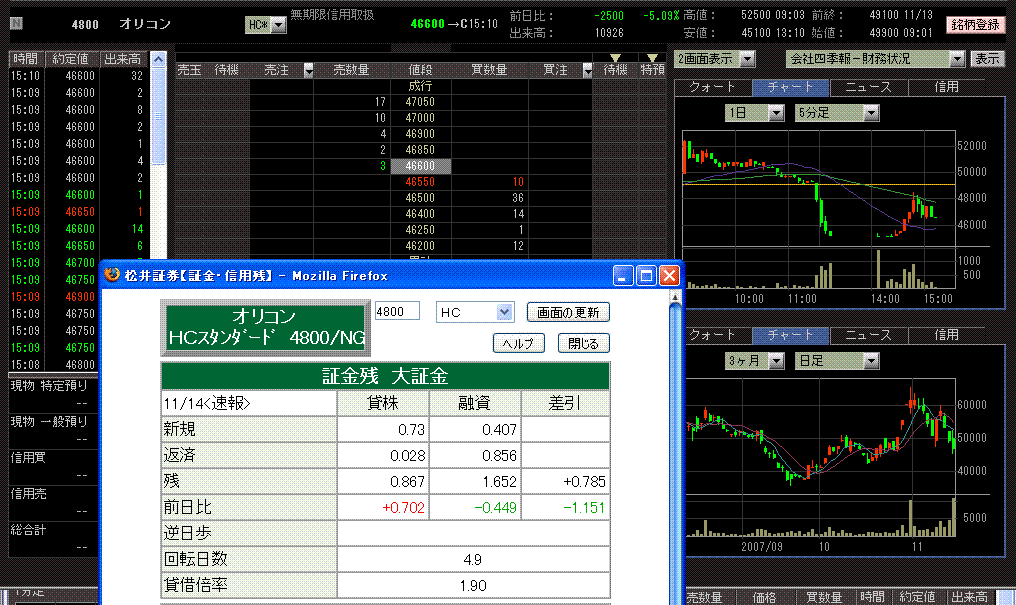Open the 会社四季報-財務状況 dropdown
This screenshot has height=605, width=1016.
point(957,59)
